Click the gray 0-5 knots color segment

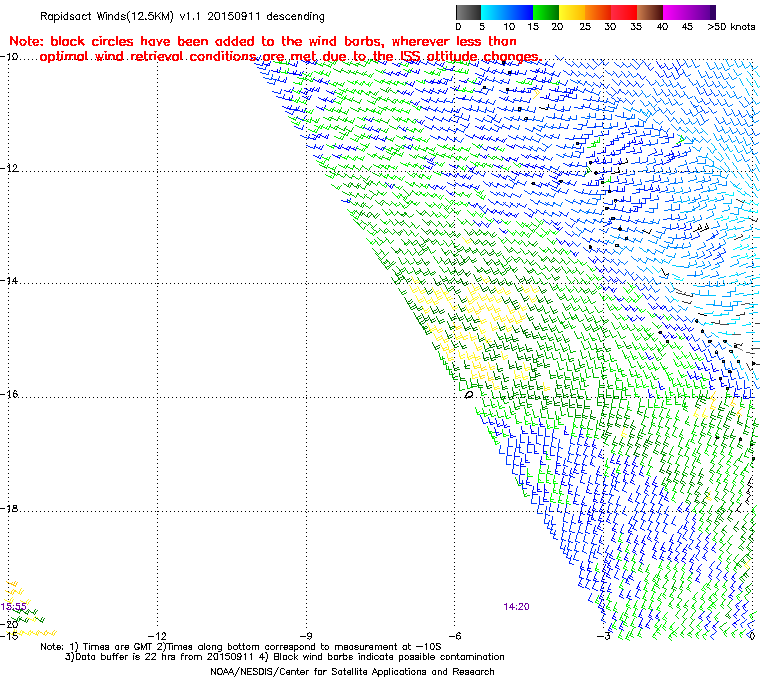pyautogui.click(x=469, y=12)
